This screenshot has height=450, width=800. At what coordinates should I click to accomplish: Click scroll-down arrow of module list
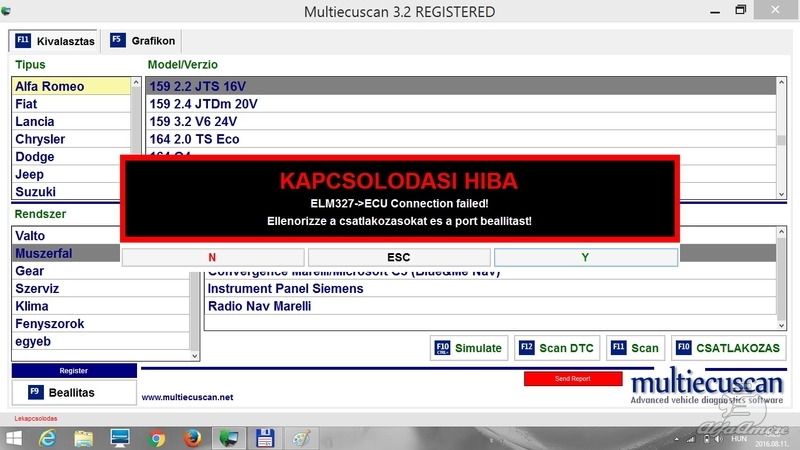[x=781, y=325]
